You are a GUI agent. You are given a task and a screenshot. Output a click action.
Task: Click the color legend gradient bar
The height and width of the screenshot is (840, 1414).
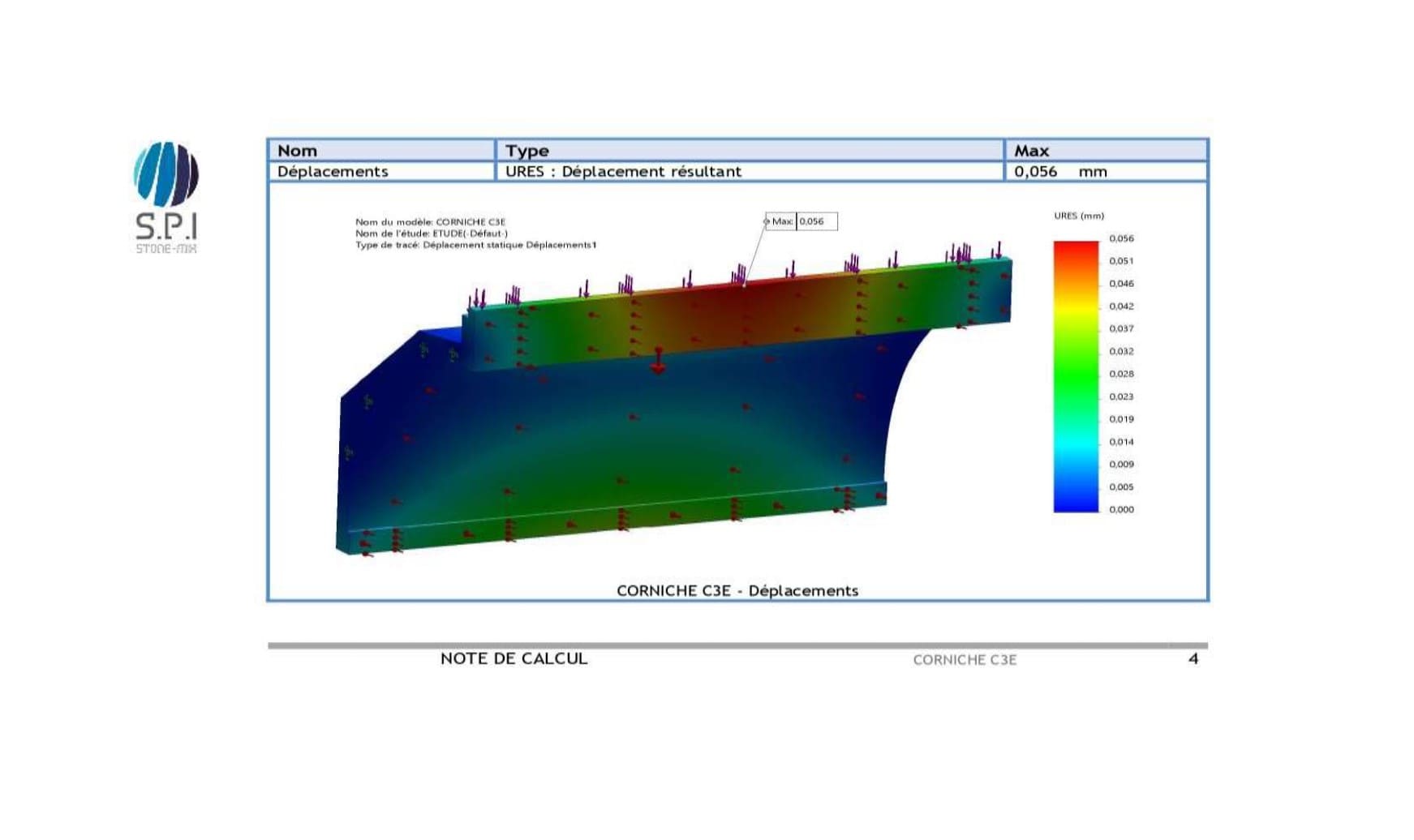point(1076,376)
